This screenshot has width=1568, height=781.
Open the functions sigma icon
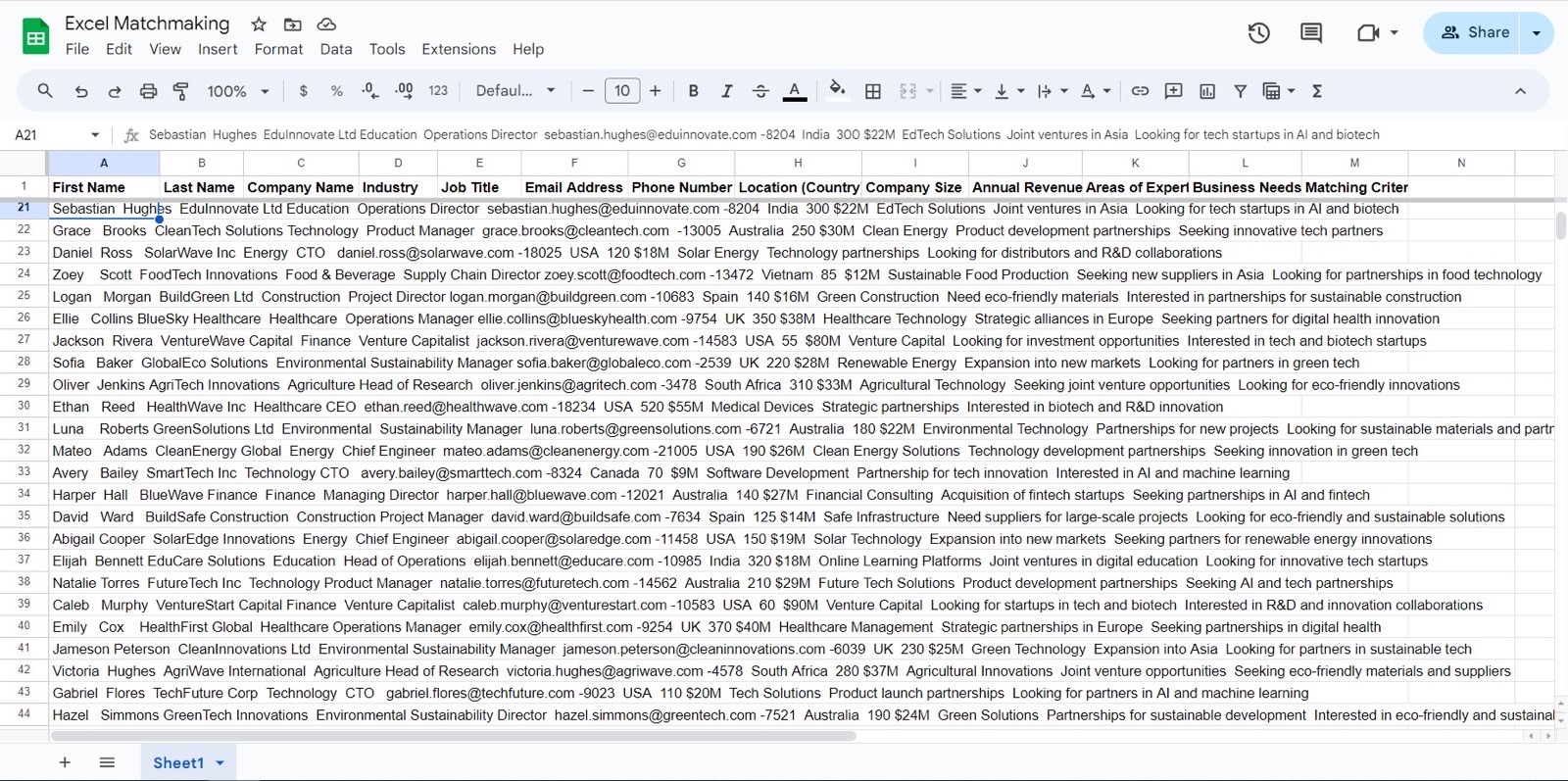[x=1317, y=91]
